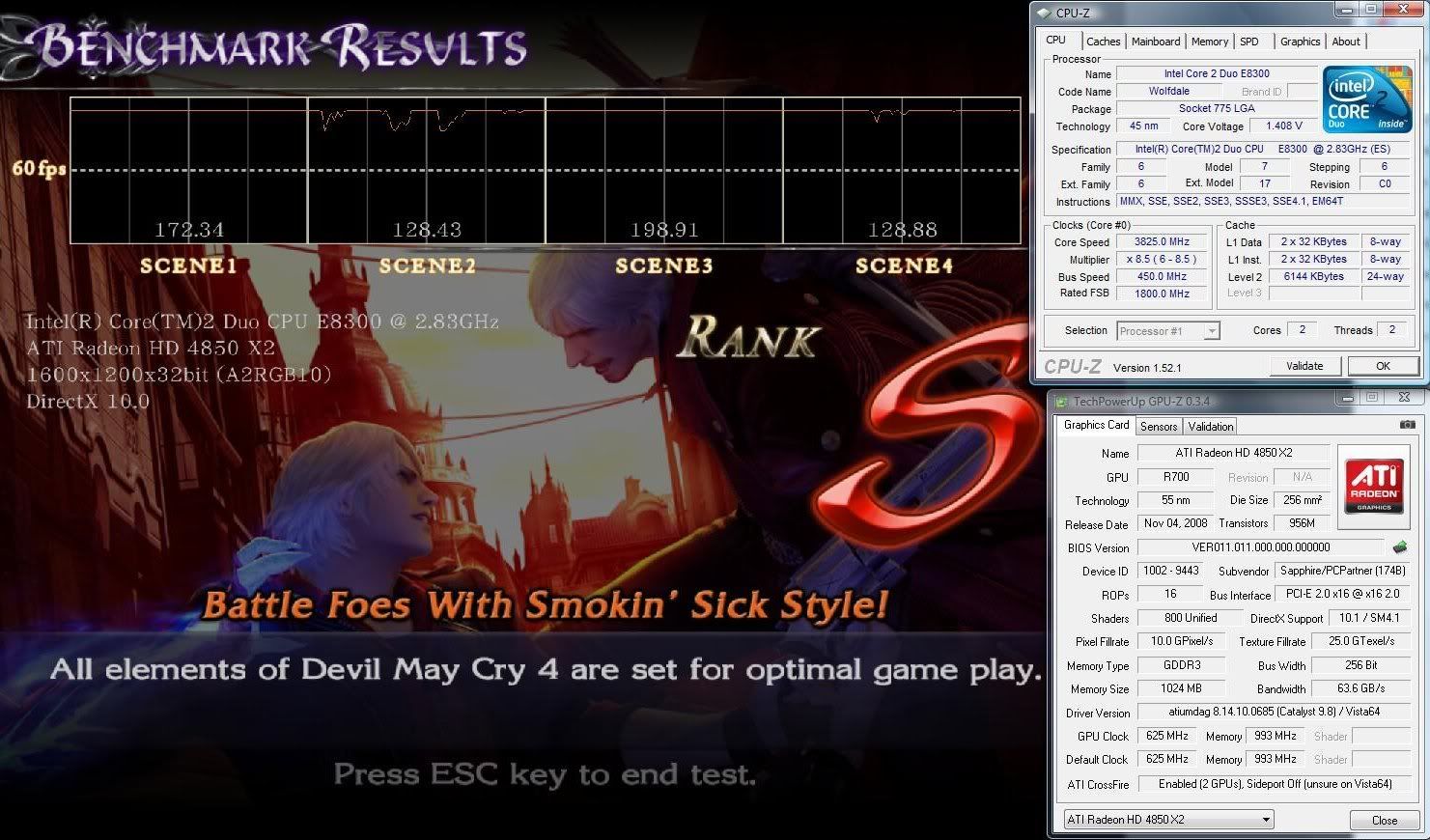Click the 60 fps graph label

pyautogui.click(x=39, y=168)
